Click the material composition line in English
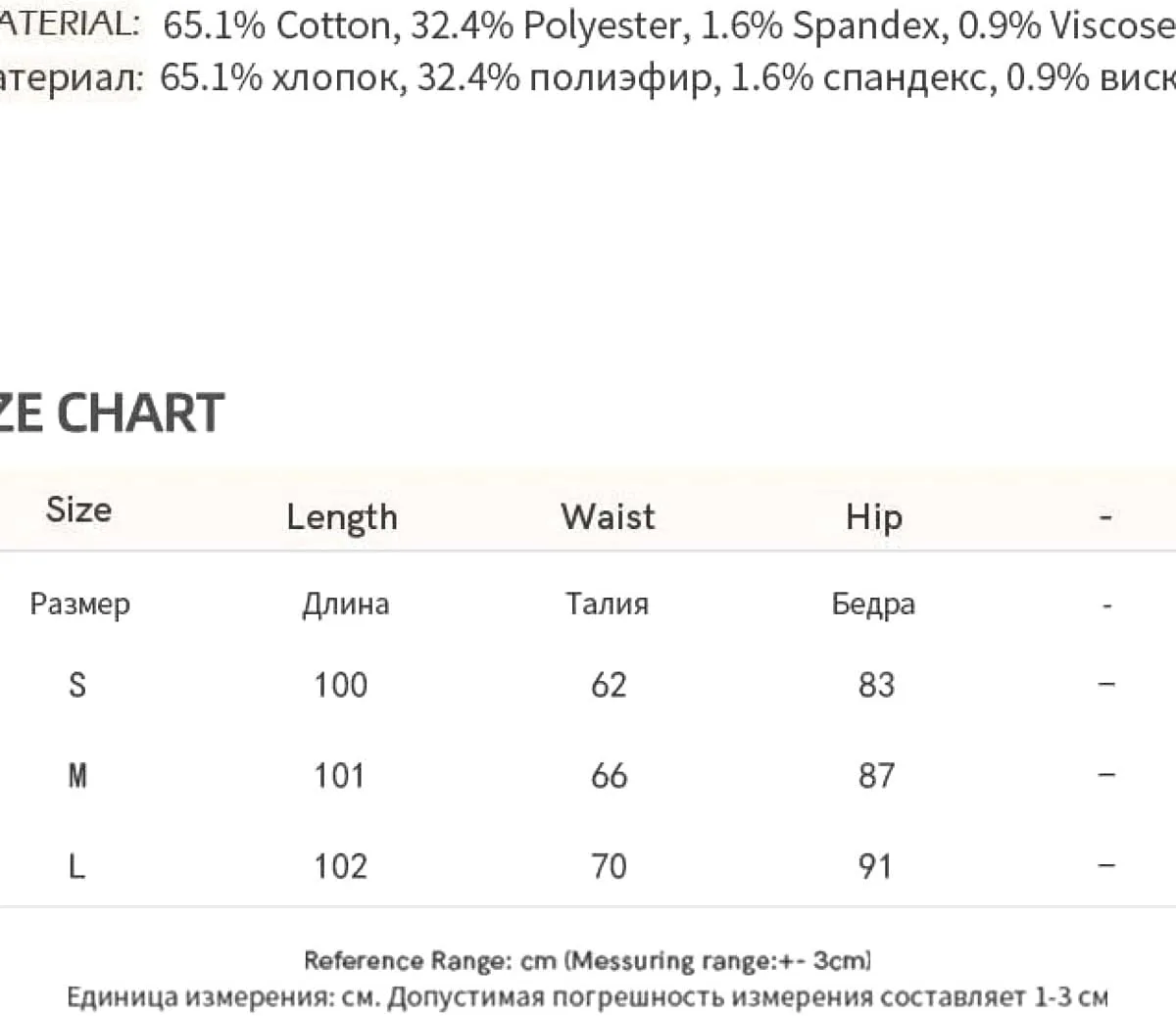Viewport: 1176px width, 1016px height. click(x=588, y=25)
